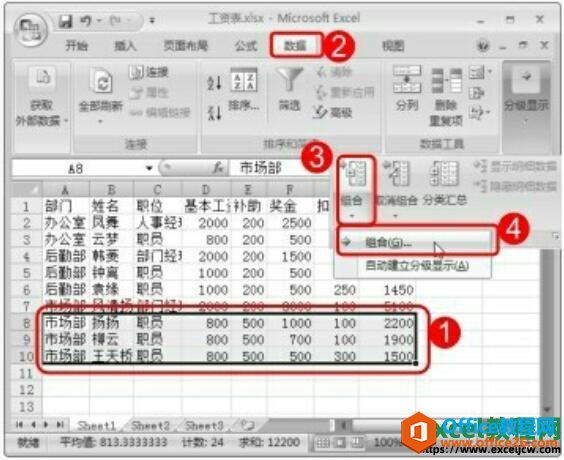Click cell with value 1450 in row 6
564x460 pixels.
click(387, 290)
